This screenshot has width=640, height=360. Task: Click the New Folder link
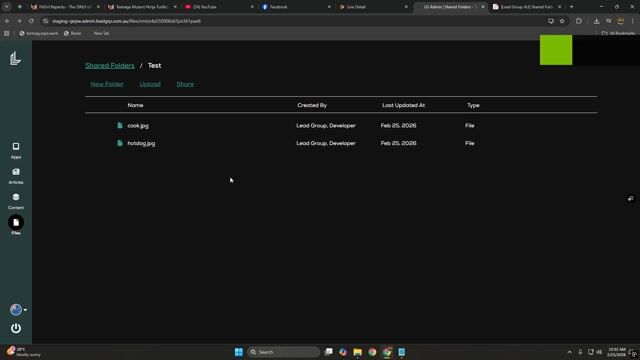tap(107, 84)
